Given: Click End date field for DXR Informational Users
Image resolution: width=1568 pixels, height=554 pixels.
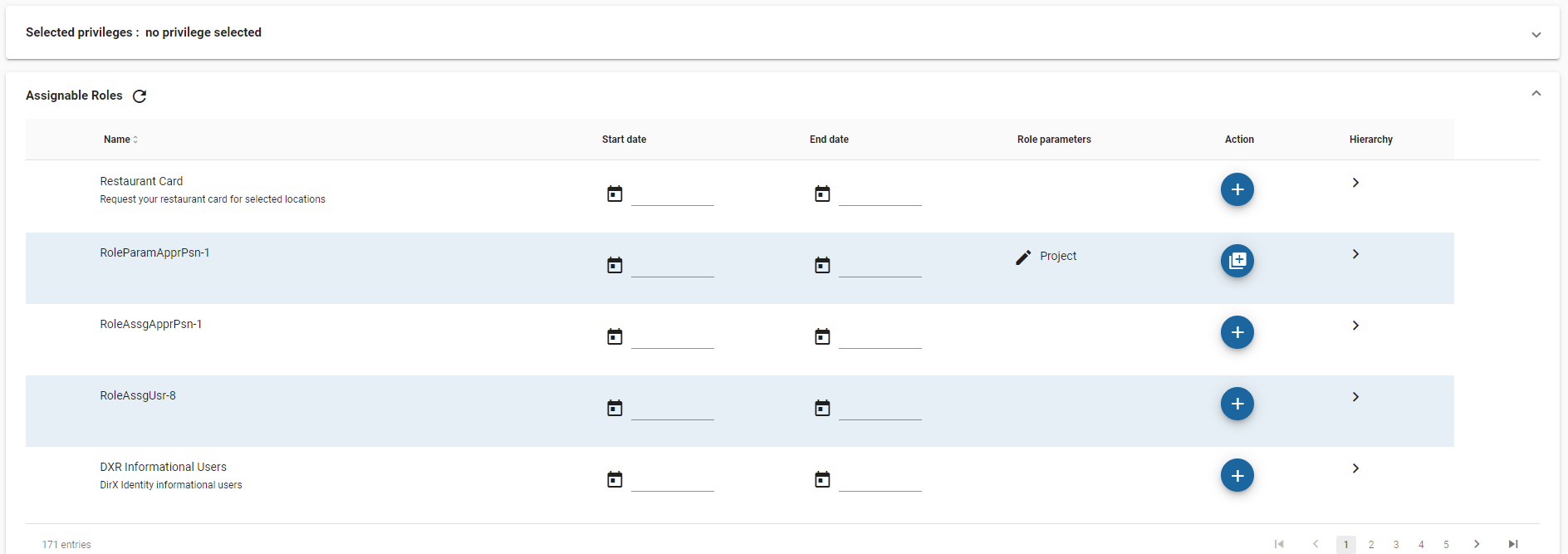Looking at the screenshot, I should pyautogui.click(x=880, y=480).
